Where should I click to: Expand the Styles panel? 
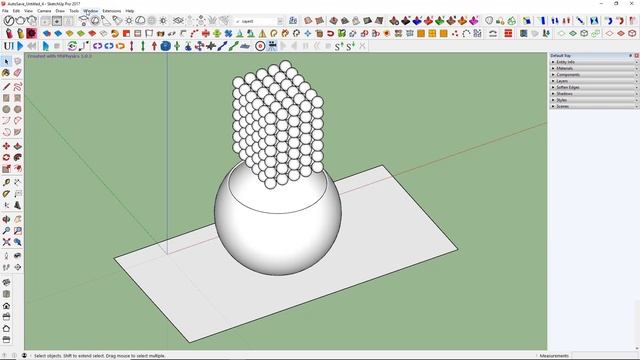(594, 100)
